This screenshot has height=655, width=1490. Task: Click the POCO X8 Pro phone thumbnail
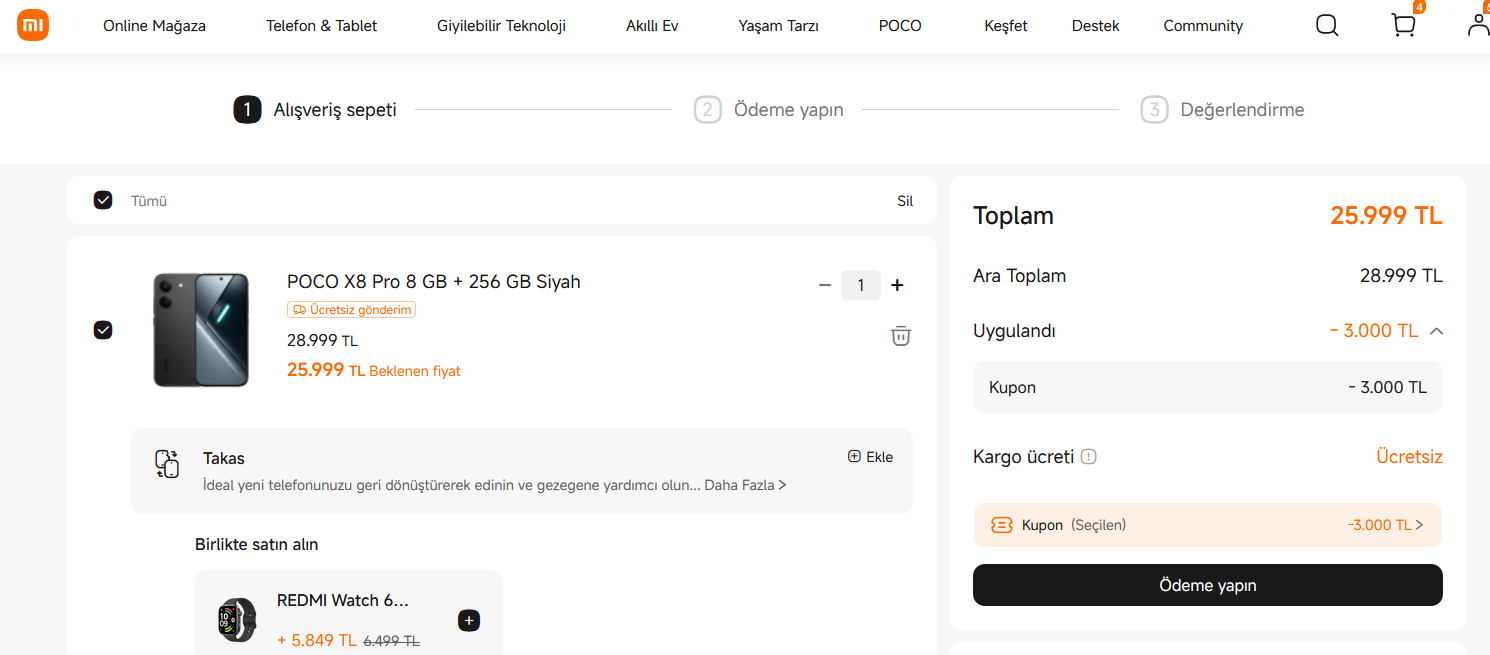[x=201, y=330]
